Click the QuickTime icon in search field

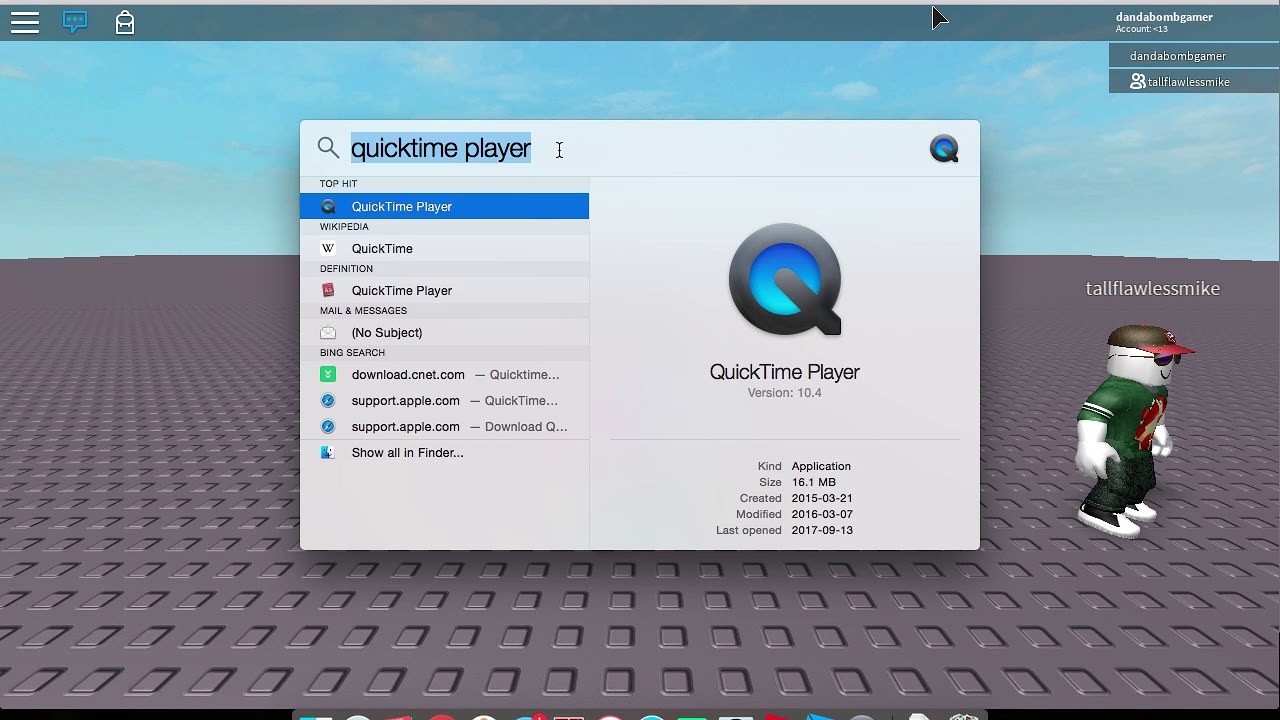(944, 149)
